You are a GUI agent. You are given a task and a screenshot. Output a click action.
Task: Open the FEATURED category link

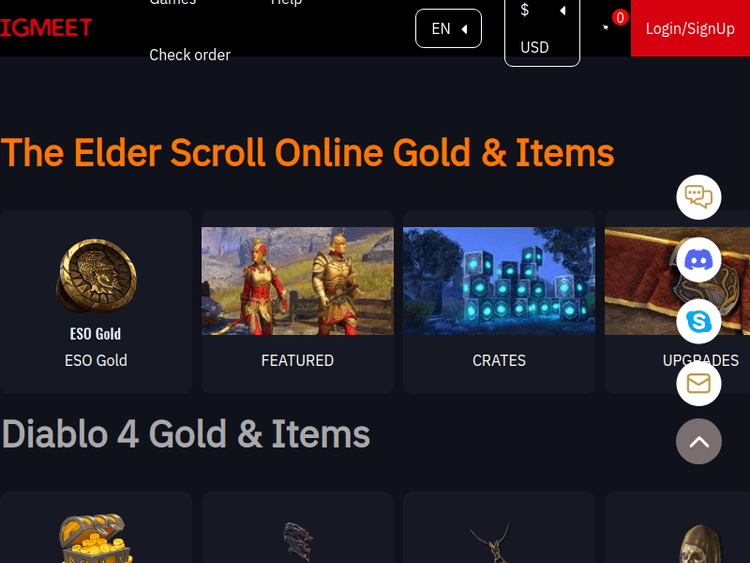298,360
